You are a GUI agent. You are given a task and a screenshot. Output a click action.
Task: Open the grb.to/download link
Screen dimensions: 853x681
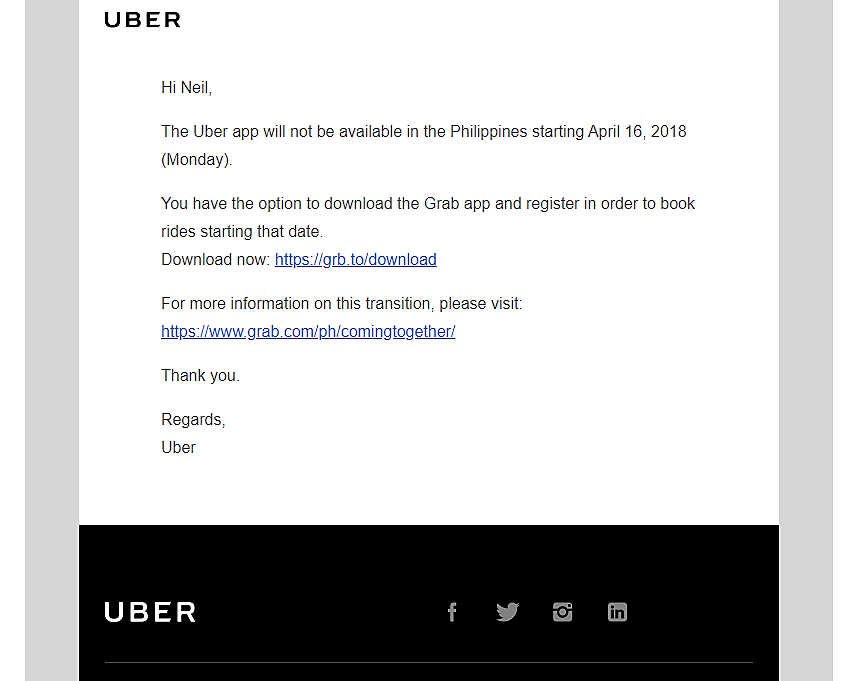click(355, 260)
